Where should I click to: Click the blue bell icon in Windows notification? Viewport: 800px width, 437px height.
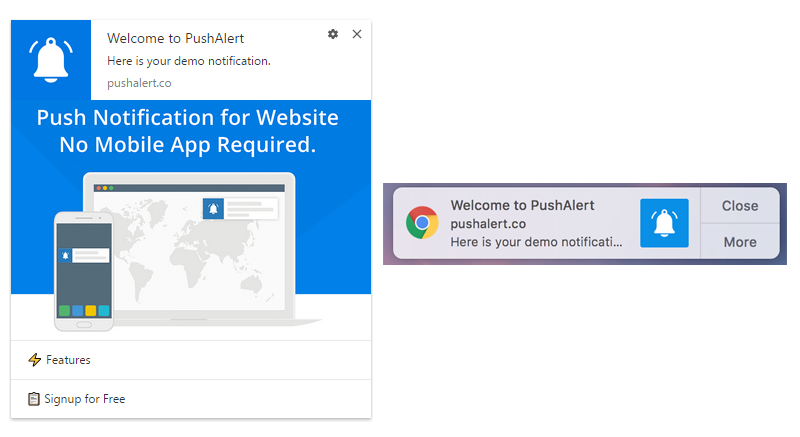pos(51,60)
